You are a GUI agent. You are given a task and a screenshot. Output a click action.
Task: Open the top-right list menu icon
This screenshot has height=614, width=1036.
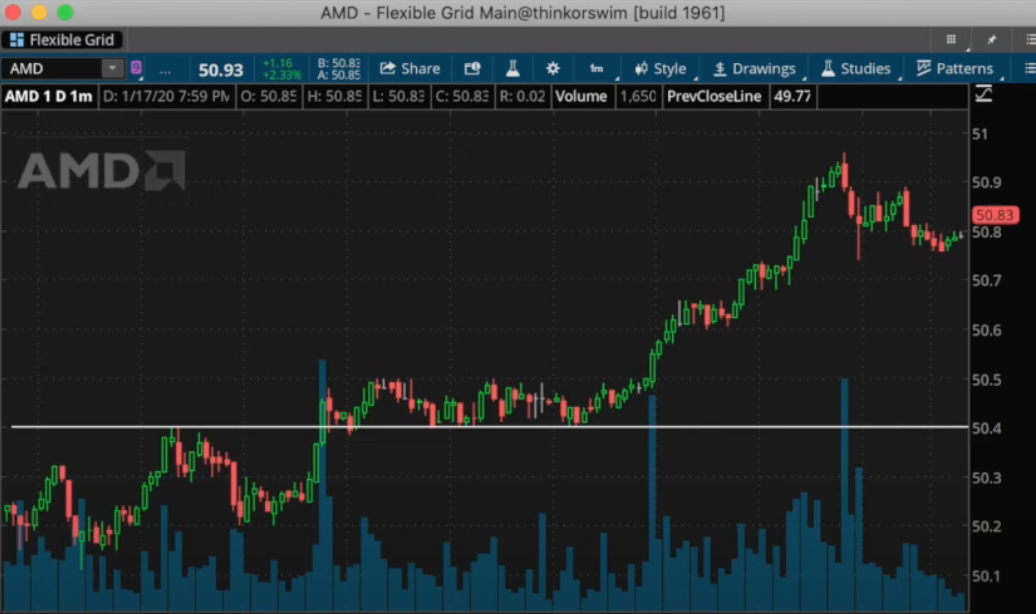coord(1029,40)
